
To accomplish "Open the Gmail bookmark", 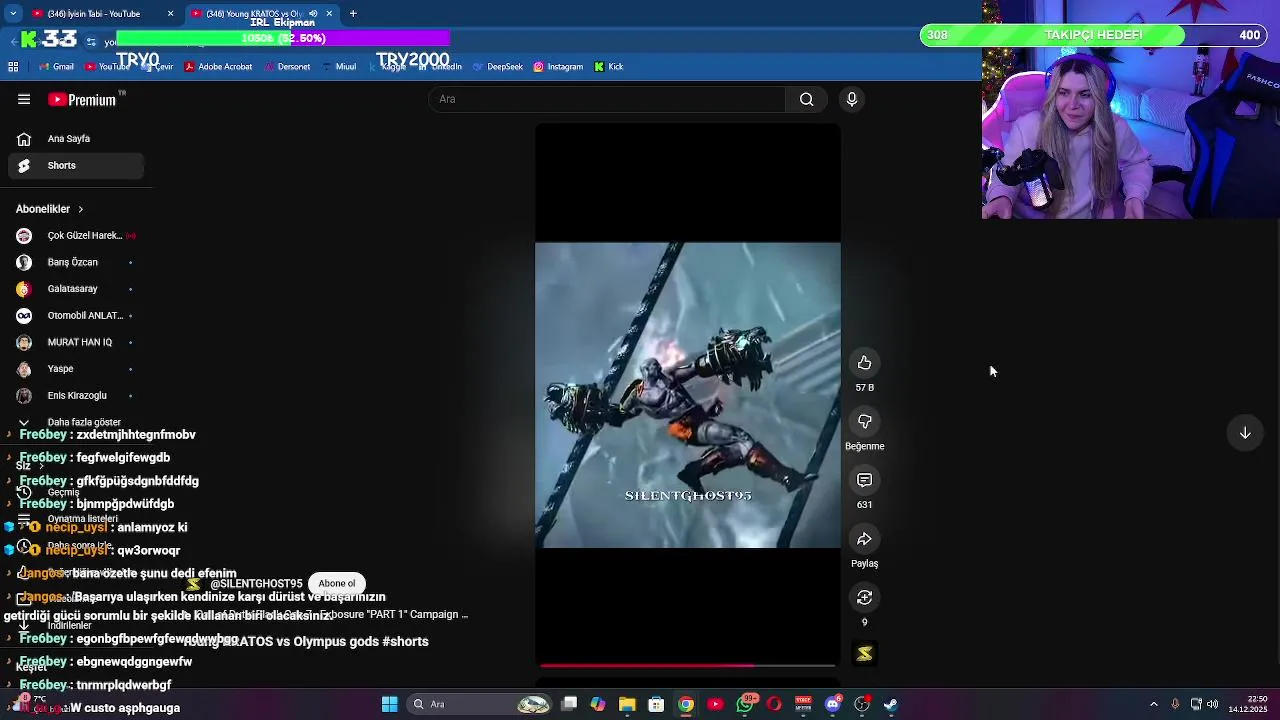I will point(56,67).
